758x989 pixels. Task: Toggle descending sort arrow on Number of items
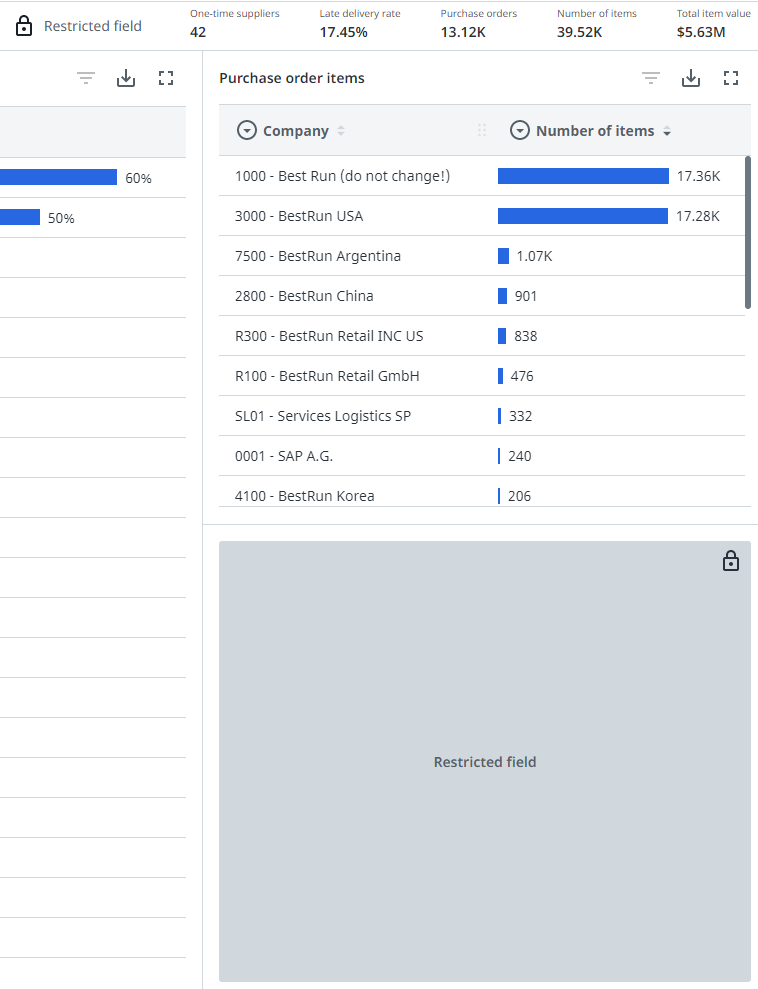click(x=667, y=131)
